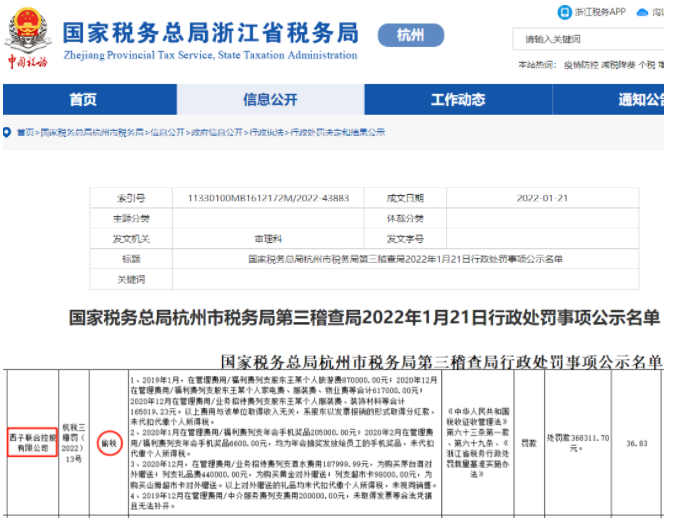Screen dimensions: 676x525
Task: Click 首页 in the breadcrumb trail
Action: point(25,132)
